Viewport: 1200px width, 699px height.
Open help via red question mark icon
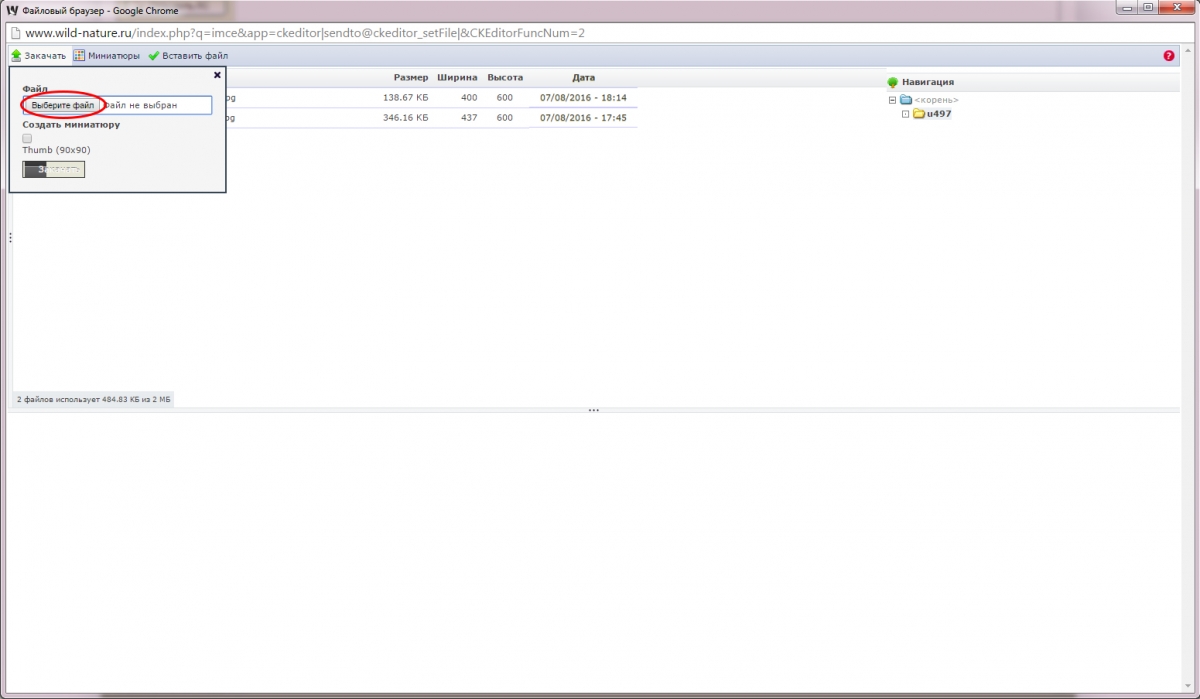pyautogui.click(x=1169, y=56)
